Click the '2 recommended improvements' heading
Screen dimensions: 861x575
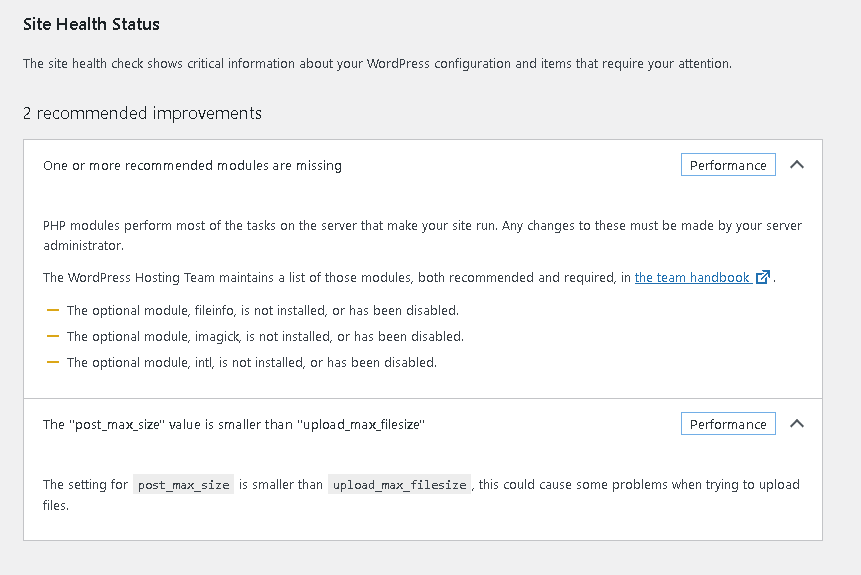(x=142, y=113)
